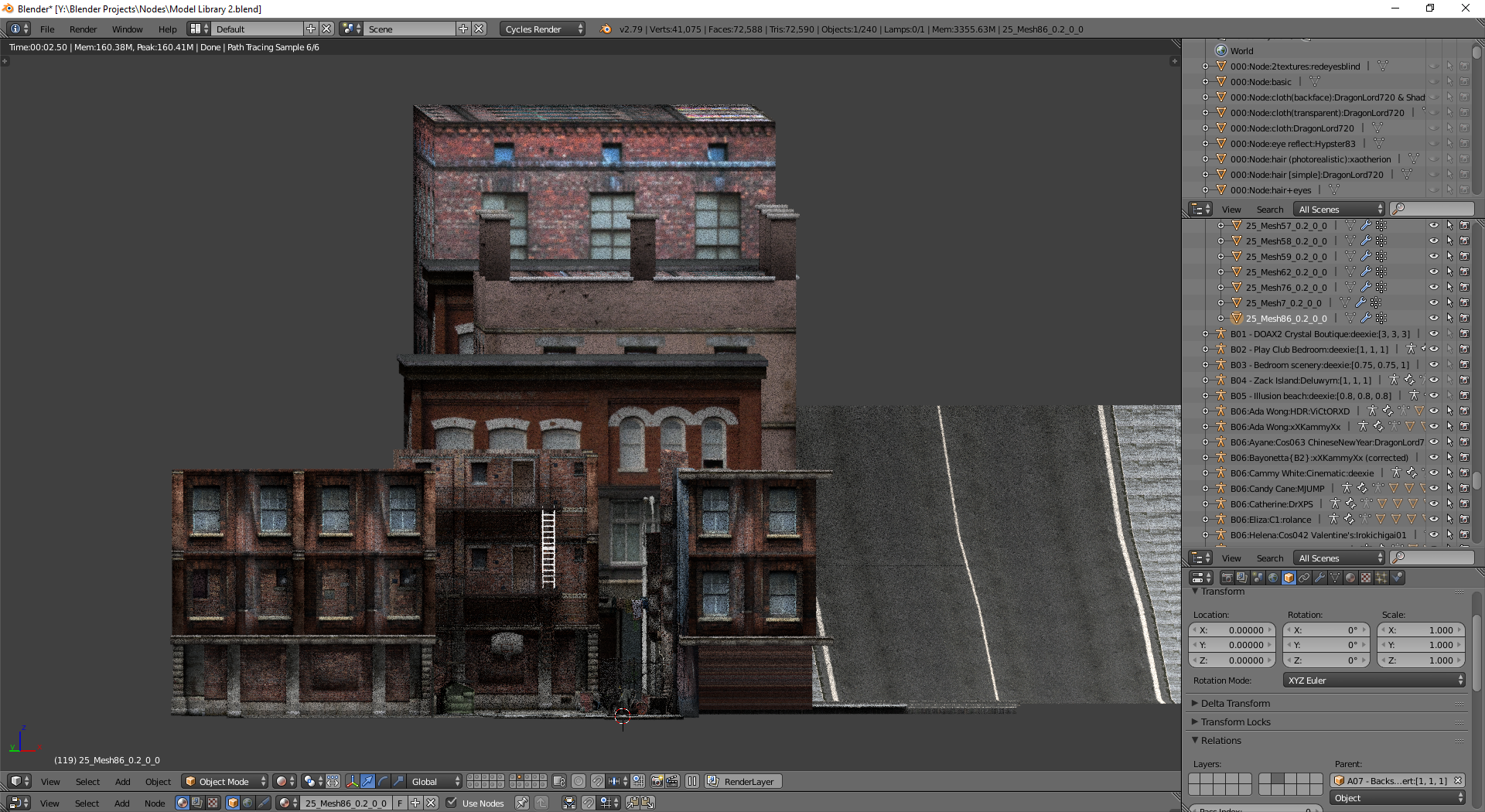
Task: Click the OpenGL render active viewport camera icon
Action: 657,782
